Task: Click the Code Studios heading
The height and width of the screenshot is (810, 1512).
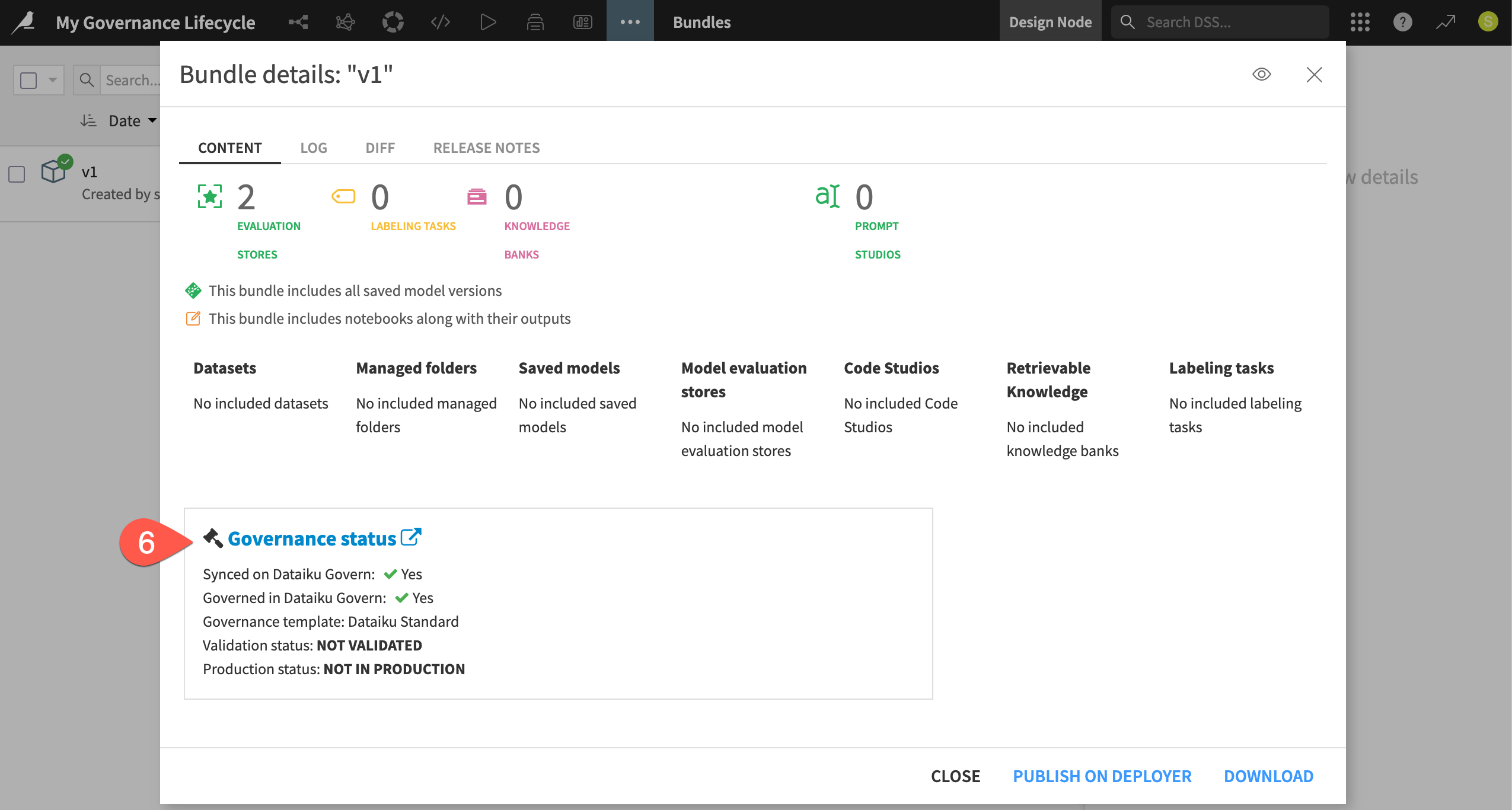Action: tap(891, 368)
